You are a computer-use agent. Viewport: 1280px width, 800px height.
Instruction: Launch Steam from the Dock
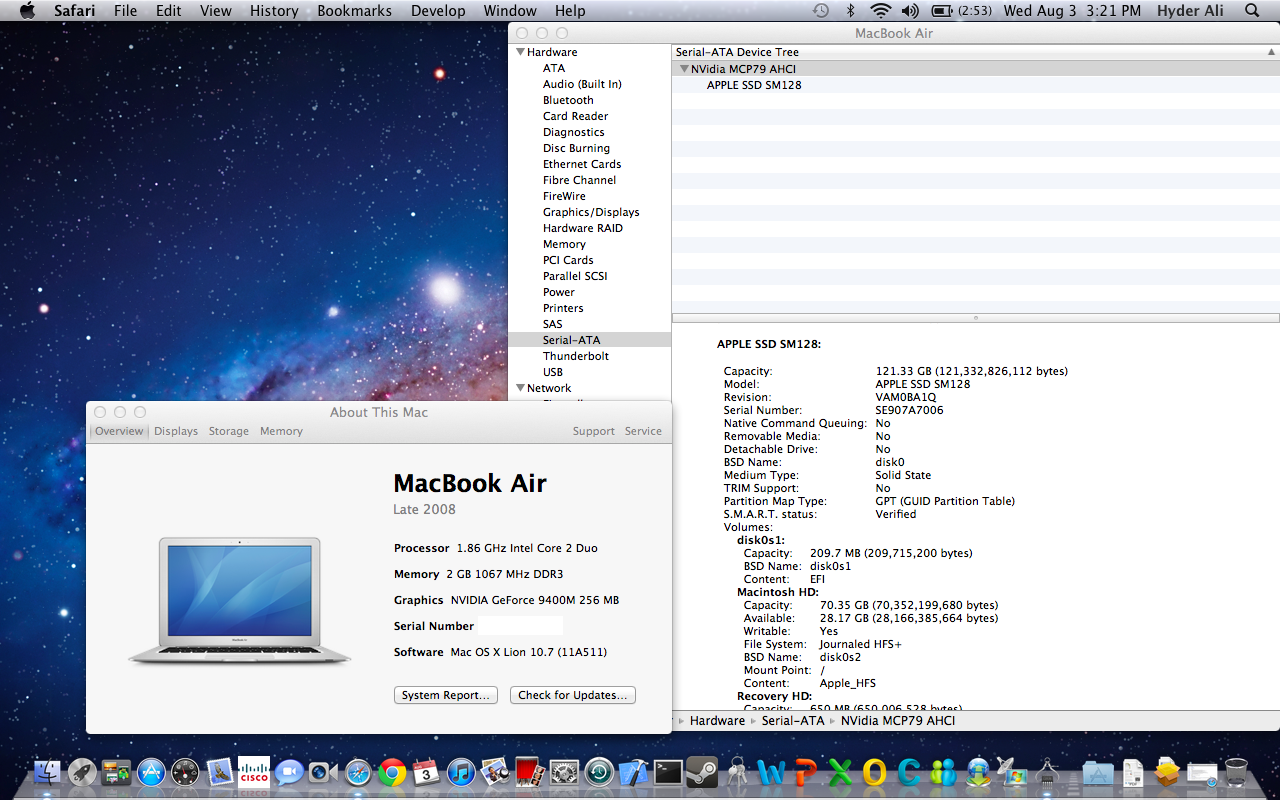[x=702, y=772]
